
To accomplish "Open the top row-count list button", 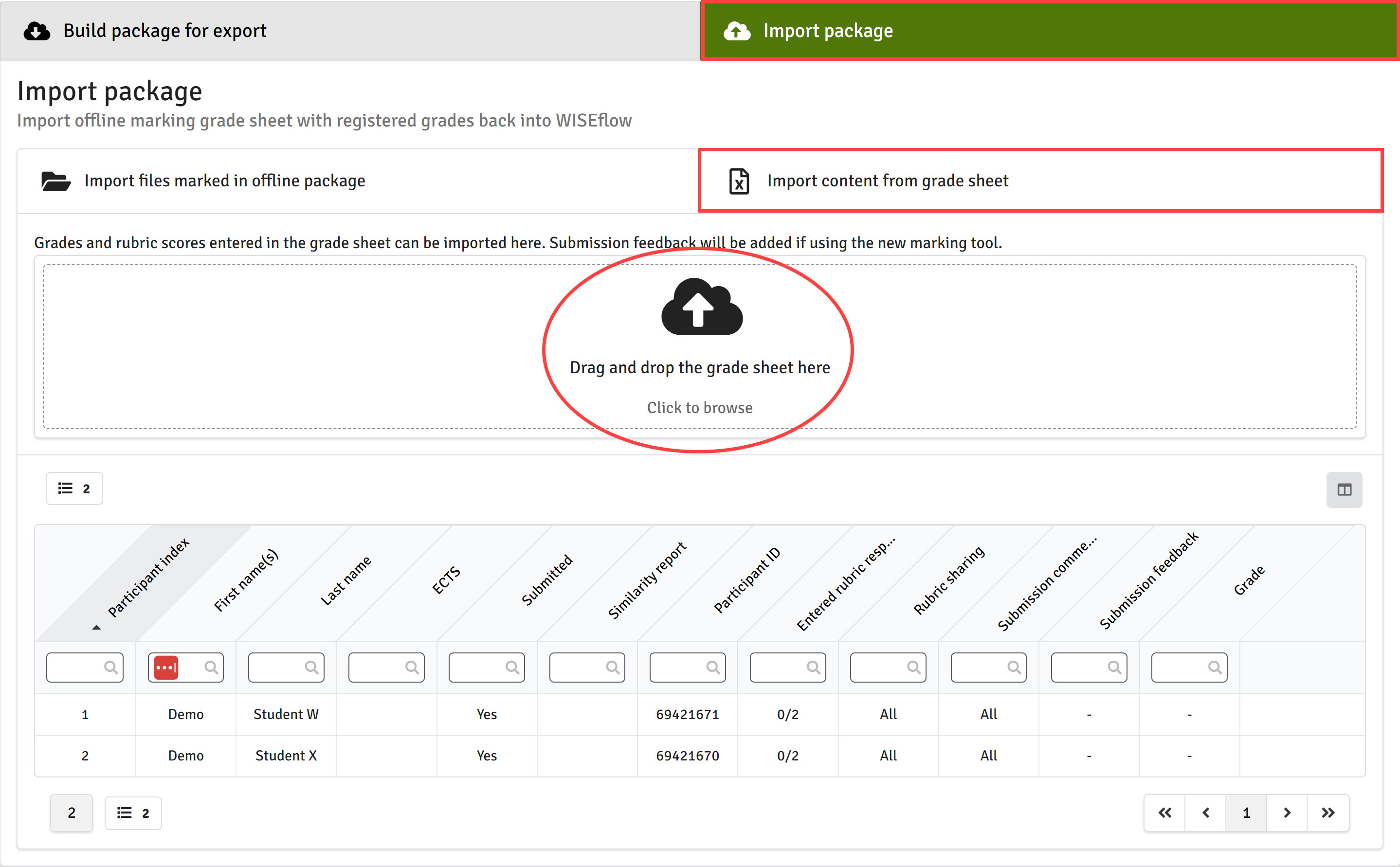I will [74, 488].
